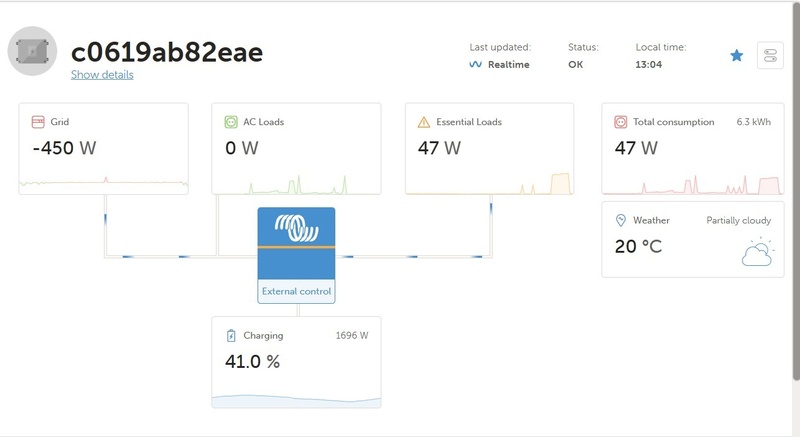Viewport: 800px width, 437px height.
Task: Click the battery charge history graph
Action: (x=296, y=401)
